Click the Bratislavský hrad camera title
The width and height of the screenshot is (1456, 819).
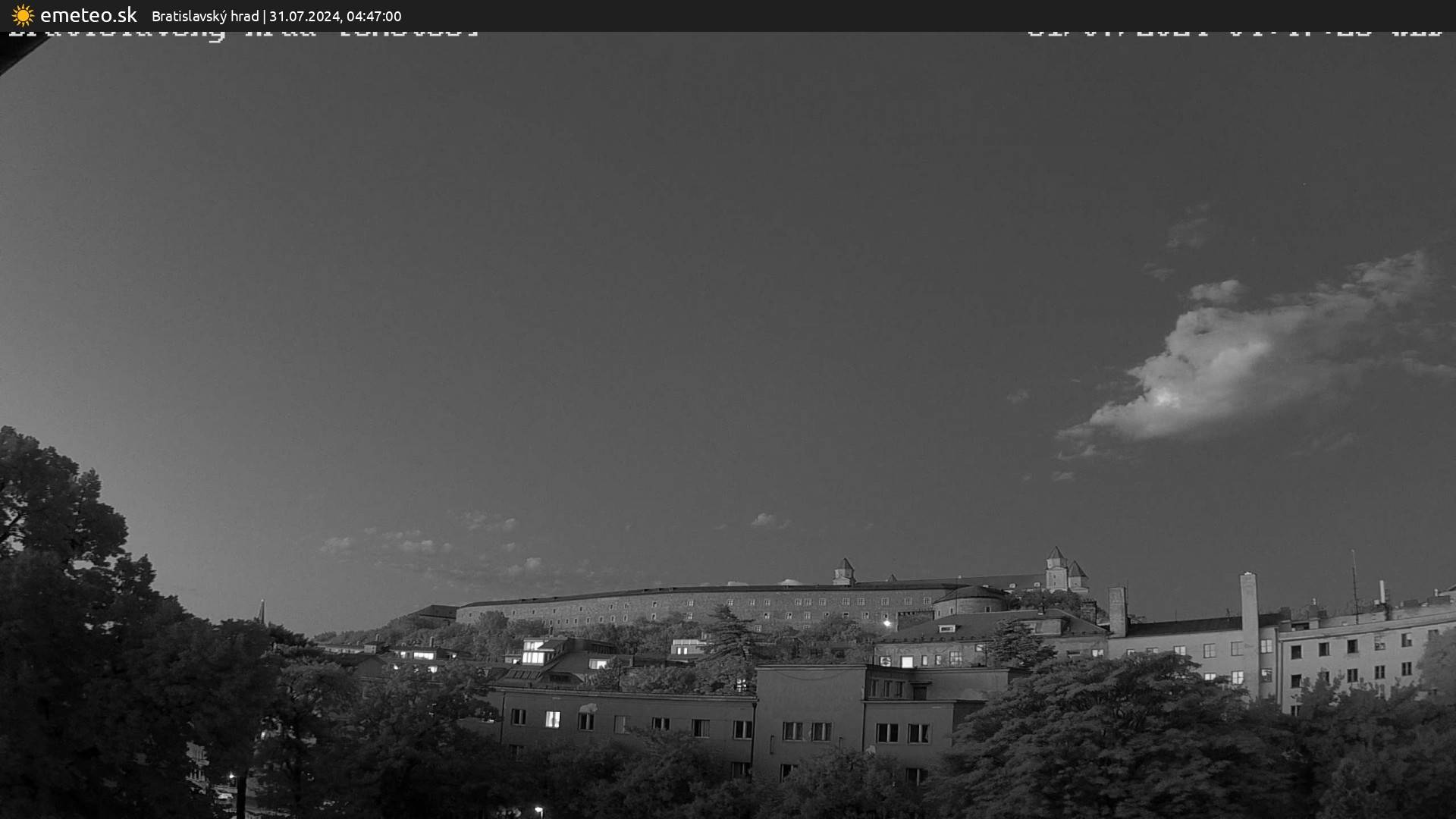click(205, 16)
